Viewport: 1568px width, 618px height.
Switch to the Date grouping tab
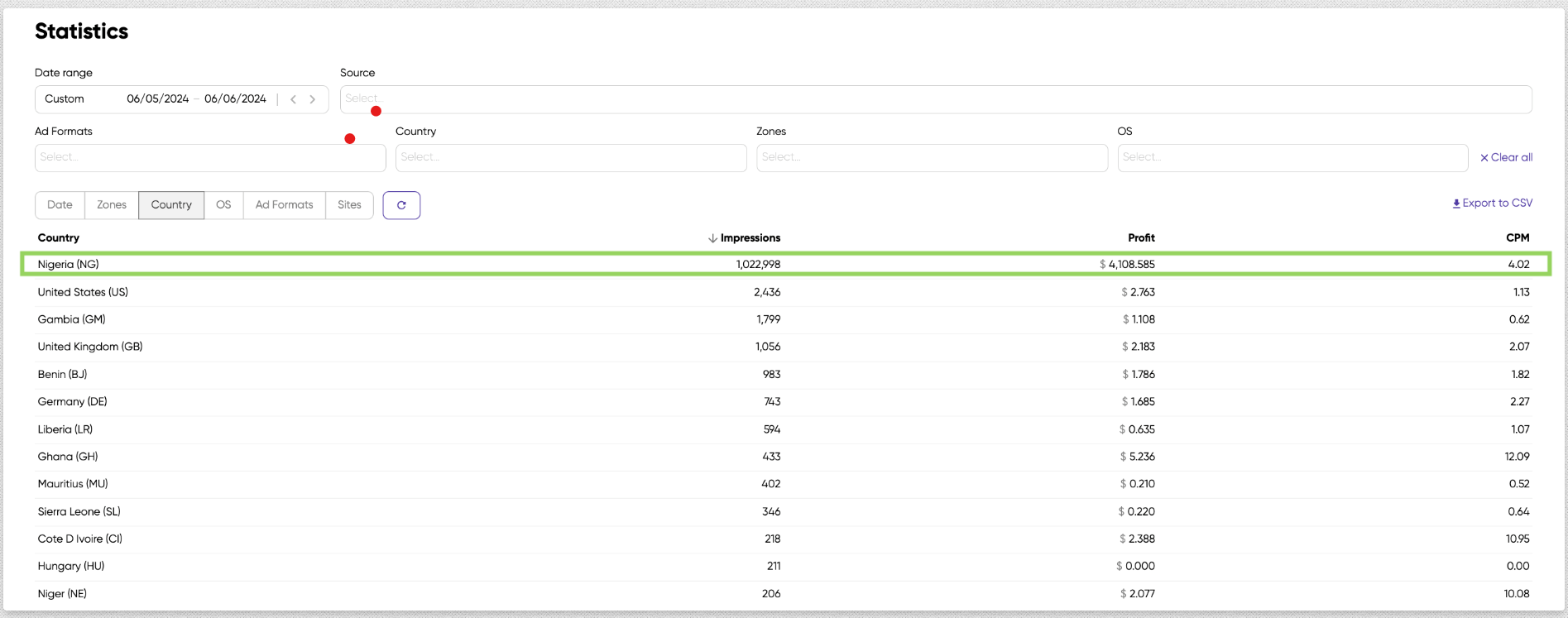[60, 205]
